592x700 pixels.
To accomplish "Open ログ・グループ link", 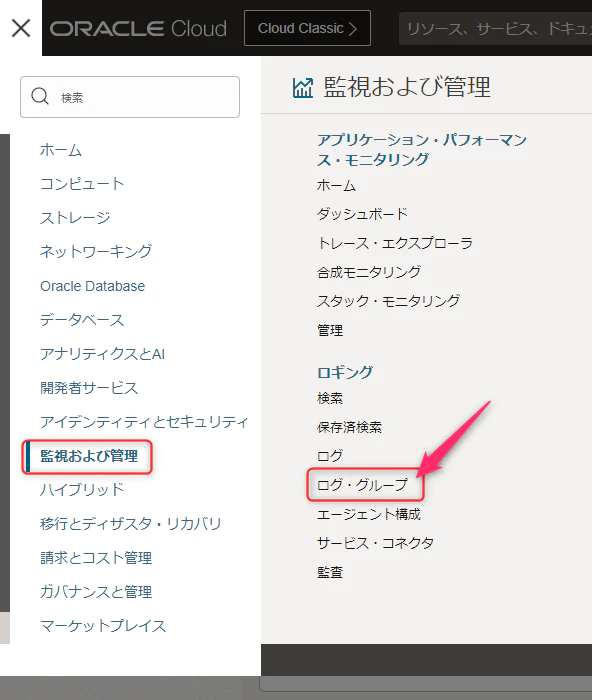I will tap(363, 485).
